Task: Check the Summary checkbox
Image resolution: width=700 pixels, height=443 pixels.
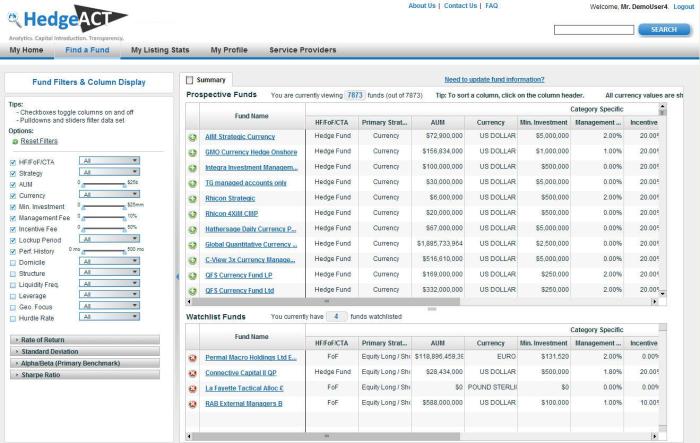Action: [x=189, y=80]
